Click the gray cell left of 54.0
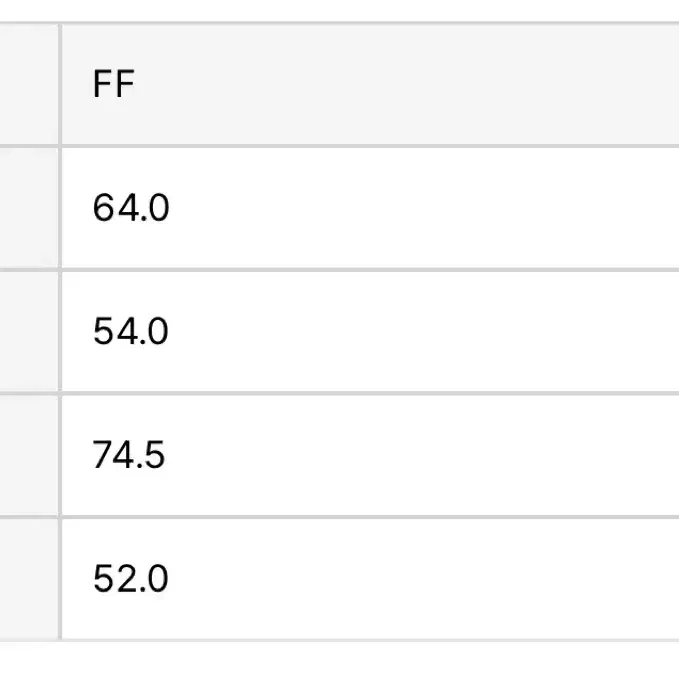Screen dimensions: 679x679 29,332
